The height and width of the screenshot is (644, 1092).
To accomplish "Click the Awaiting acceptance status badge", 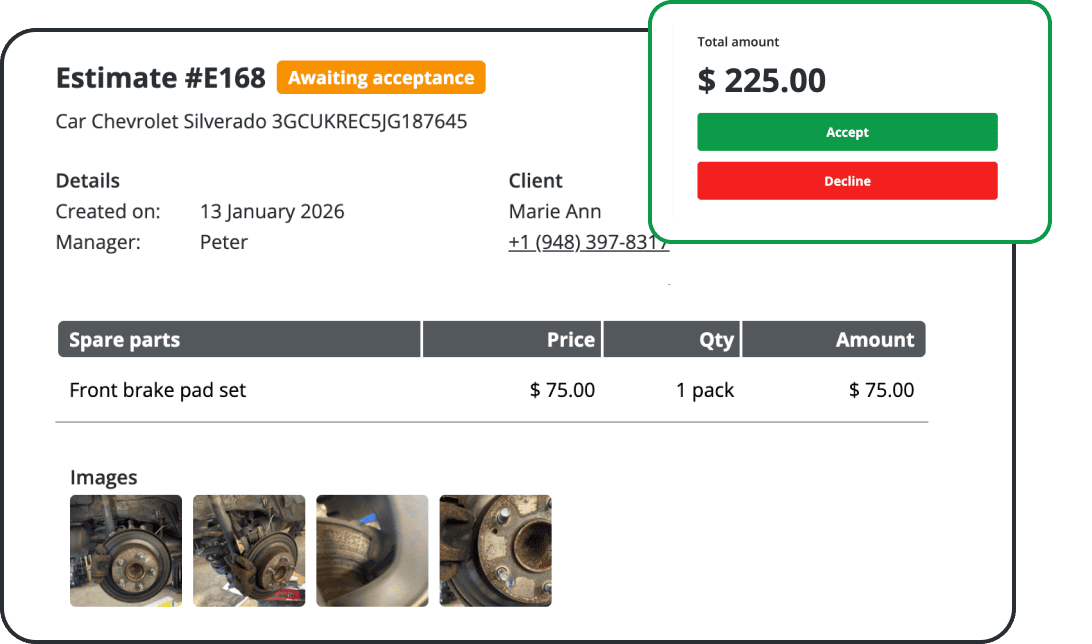I will 381,77.
